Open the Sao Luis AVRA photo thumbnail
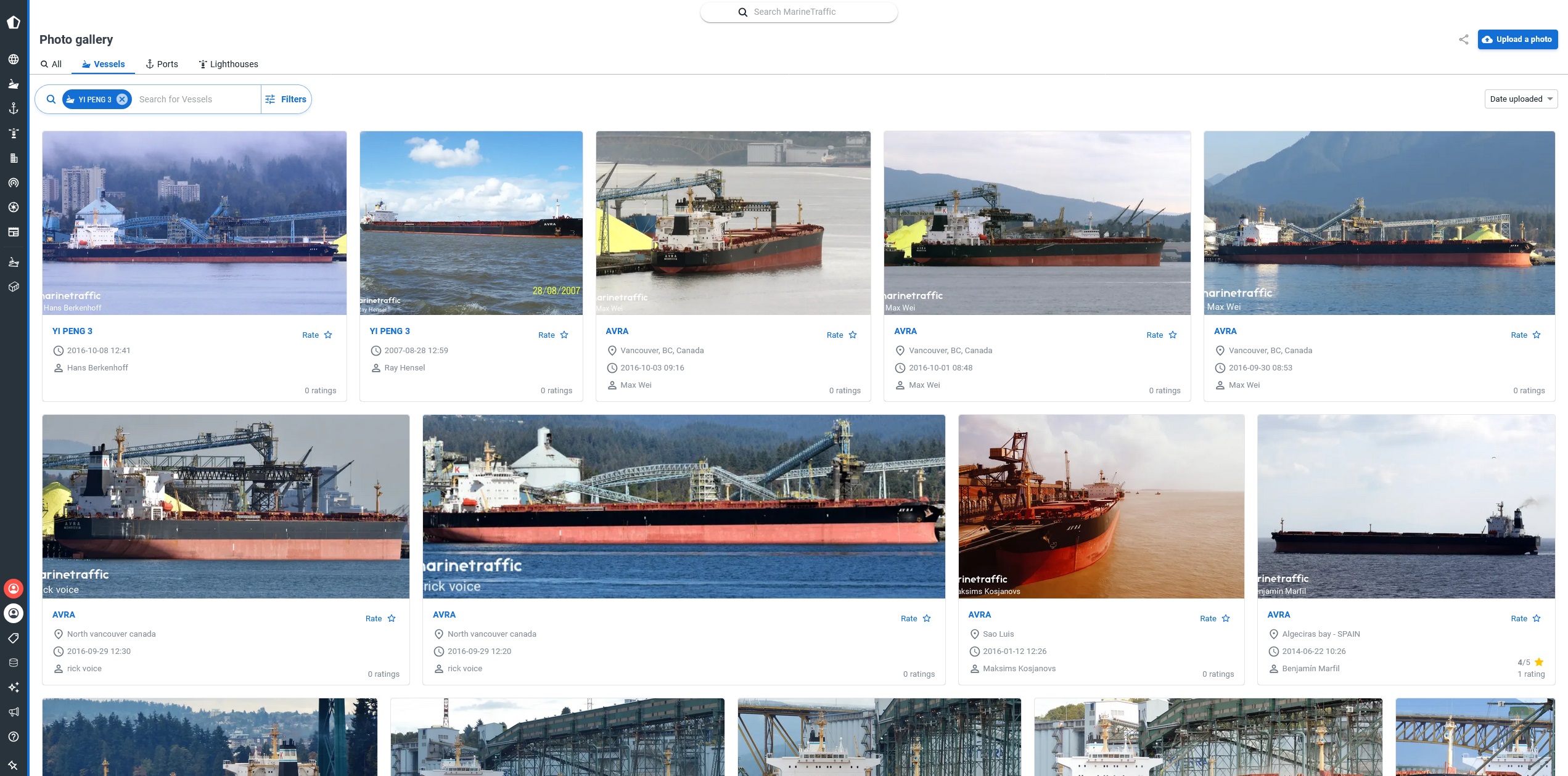The height and width of the screenshot is (776, 1568). point(1101,506)
